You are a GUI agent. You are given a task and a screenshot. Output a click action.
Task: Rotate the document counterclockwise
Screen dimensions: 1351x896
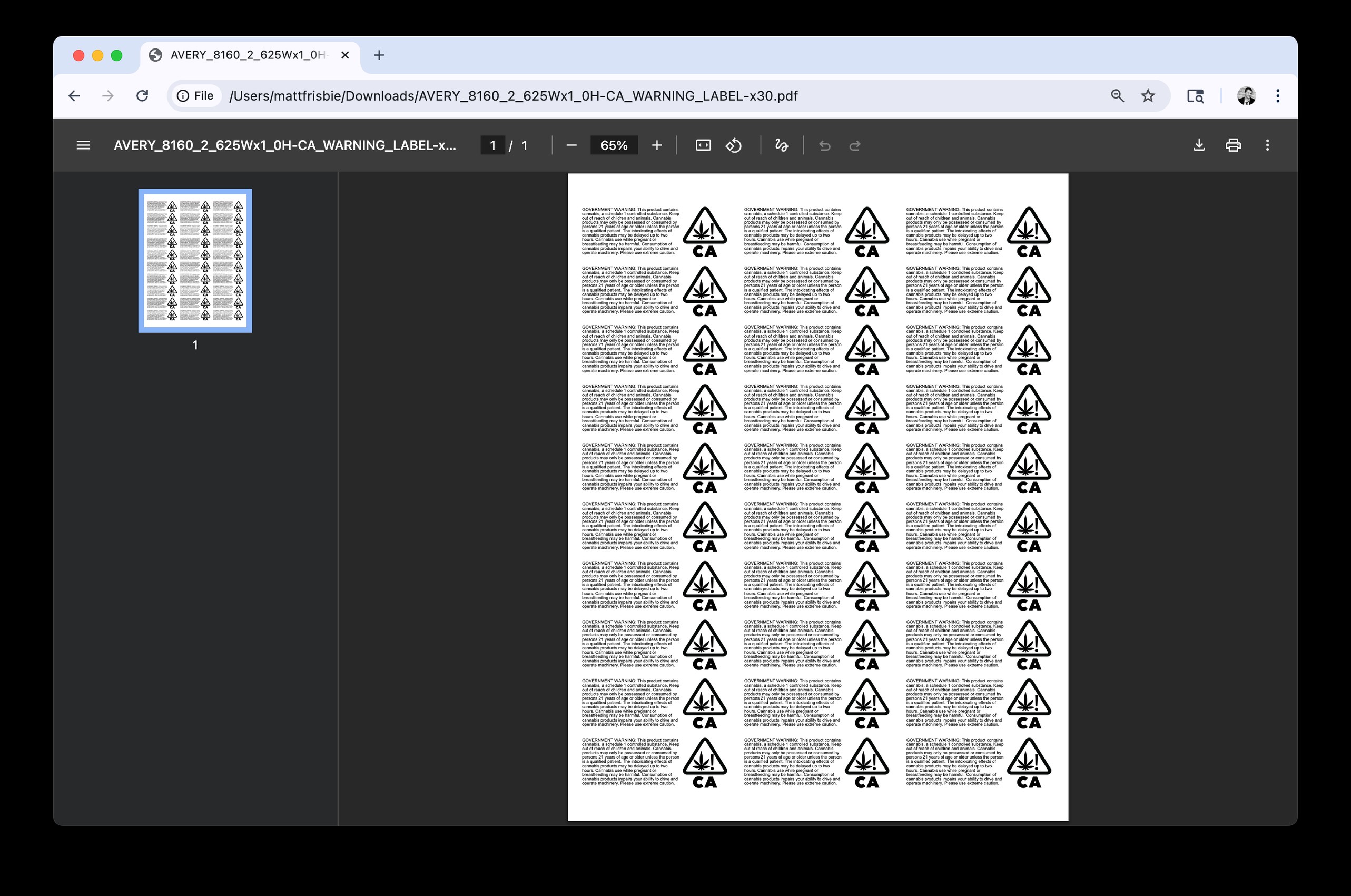734,145
